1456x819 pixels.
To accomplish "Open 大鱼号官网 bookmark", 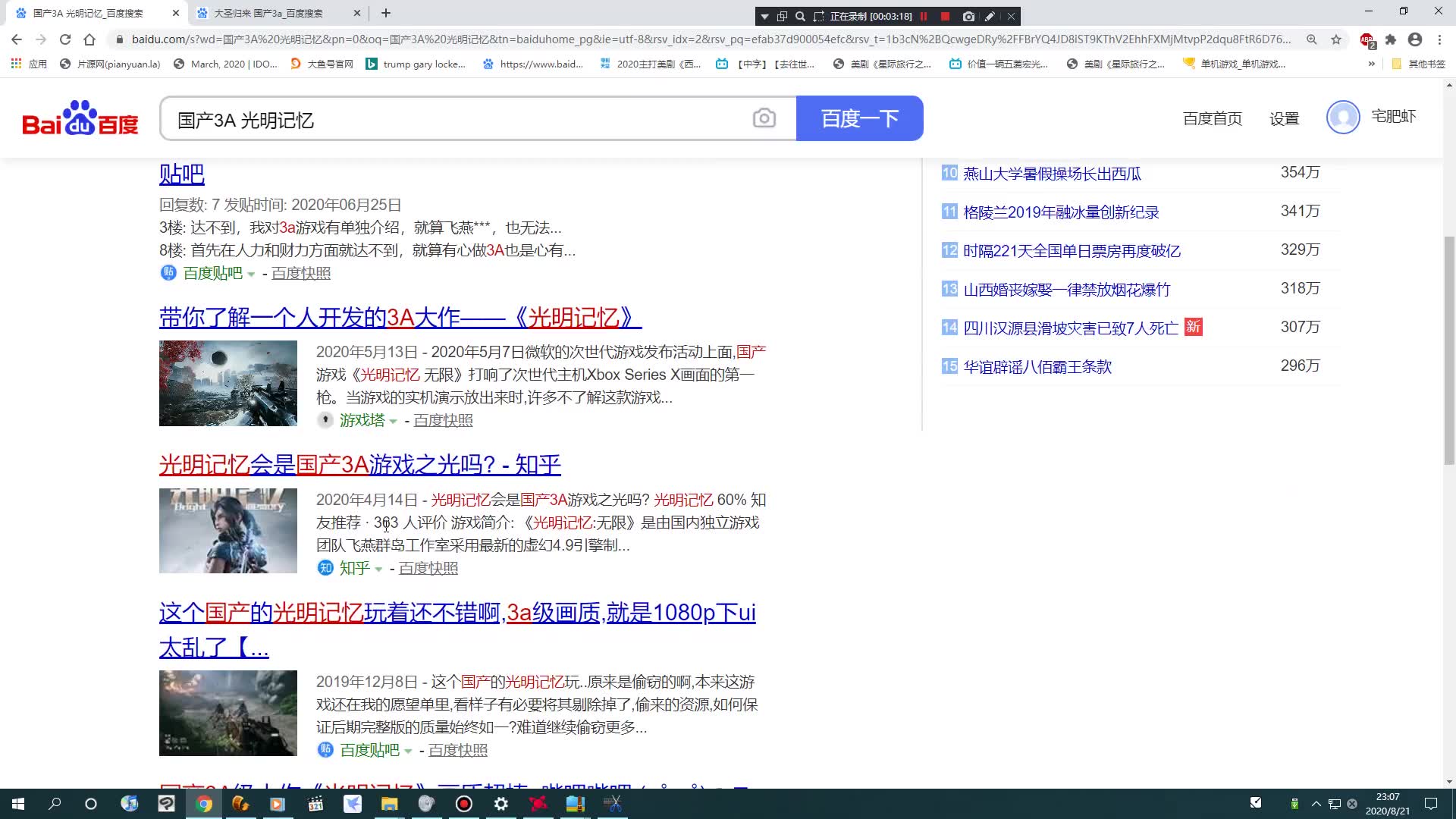I will click(x=322, y=64).
